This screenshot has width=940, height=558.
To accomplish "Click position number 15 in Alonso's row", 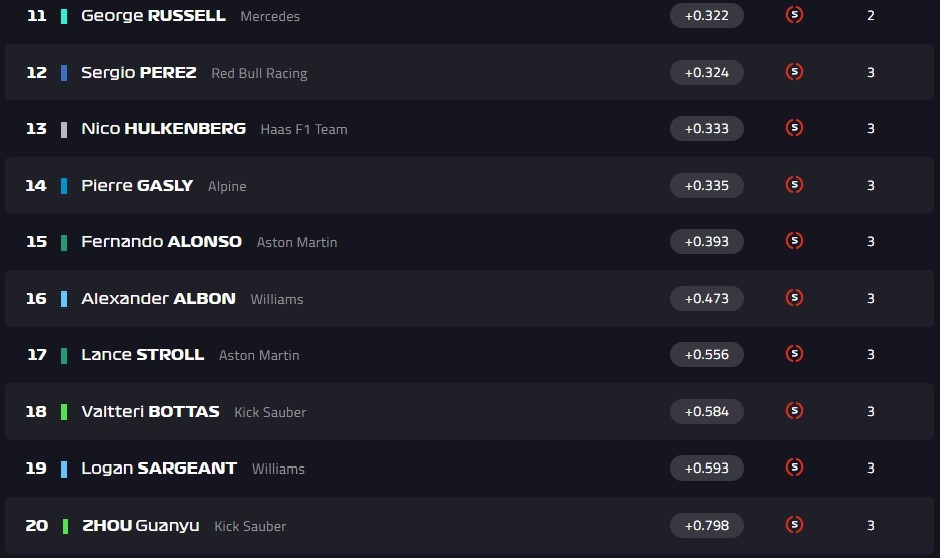I will pyautogui.click(x=36, y=242).
